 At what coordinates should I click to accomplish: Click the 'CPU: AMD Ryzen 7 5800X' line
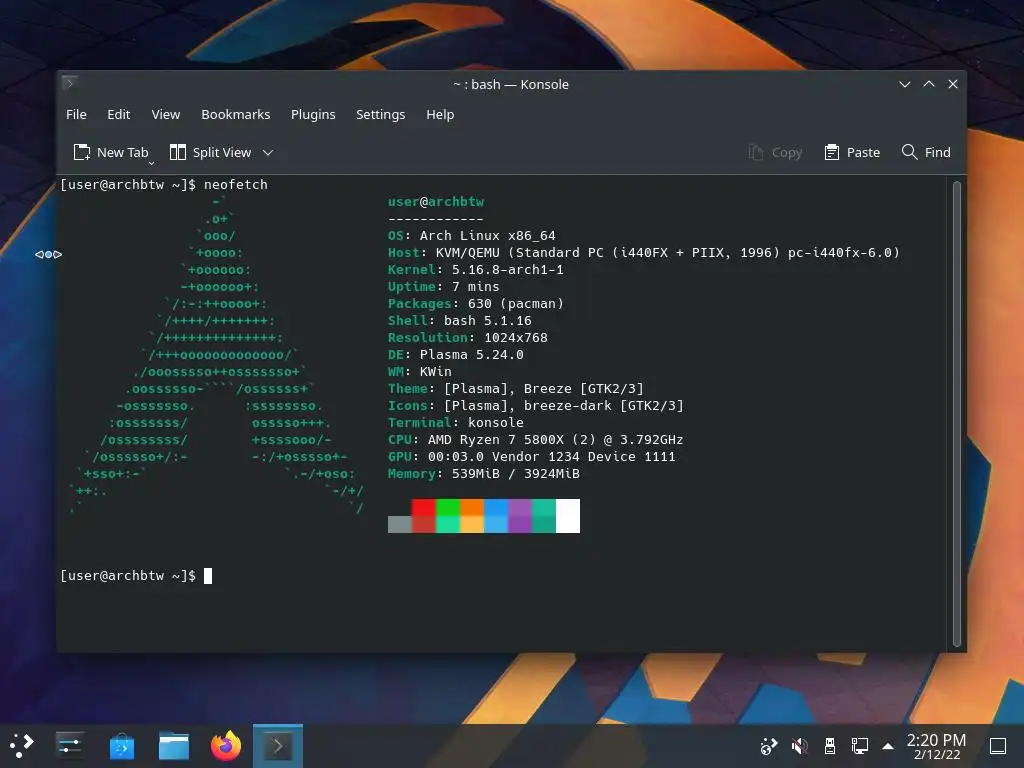click(x=536, y=440)
